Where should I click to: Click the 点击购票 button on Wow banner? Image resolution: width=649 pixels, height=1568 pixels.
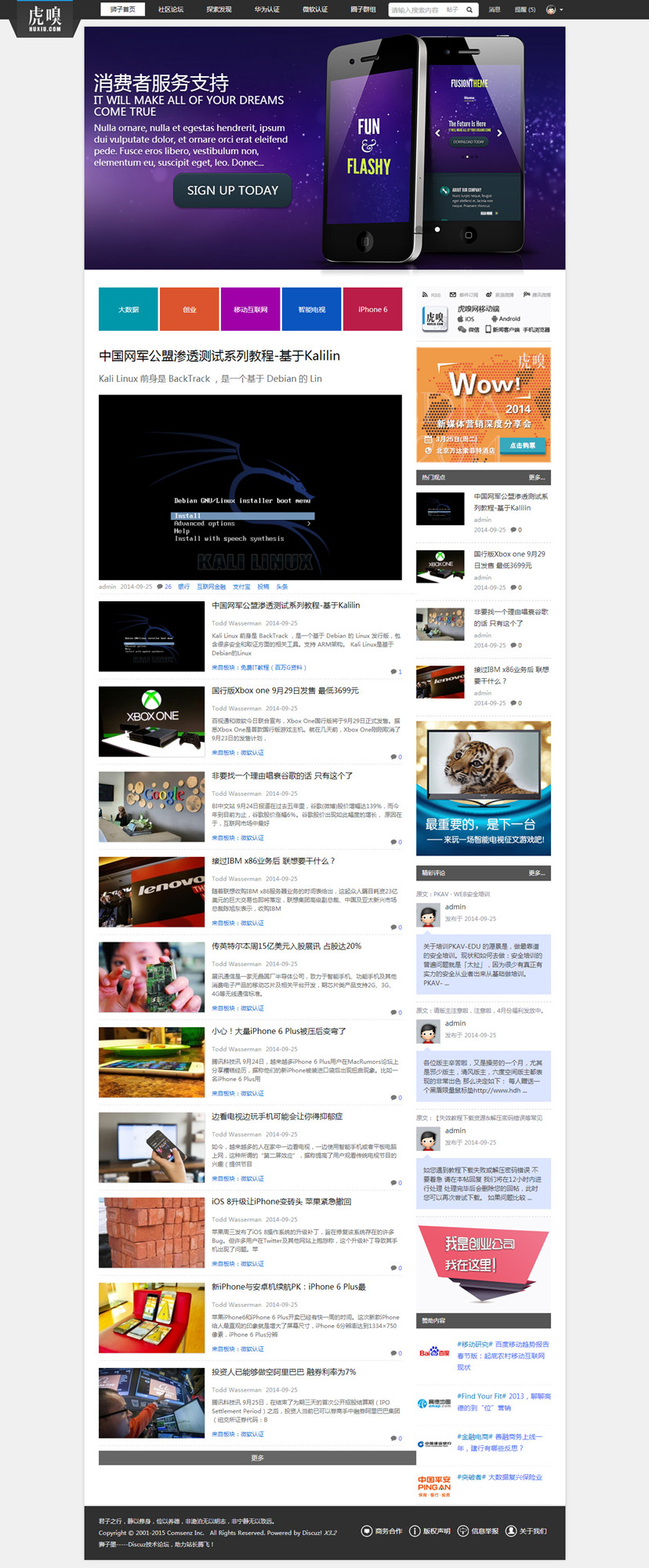pos(522,445)
